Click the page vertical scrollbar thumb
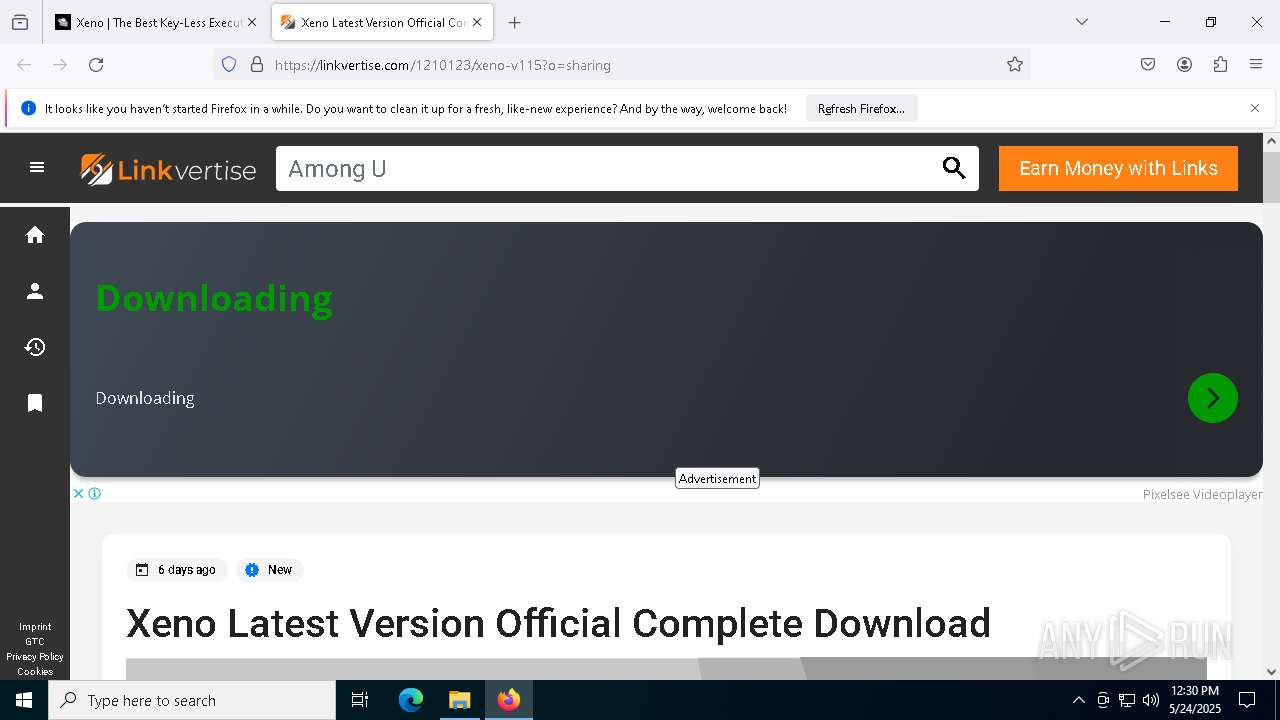Screen dimensions: 1280x720 coord(1271,178)
